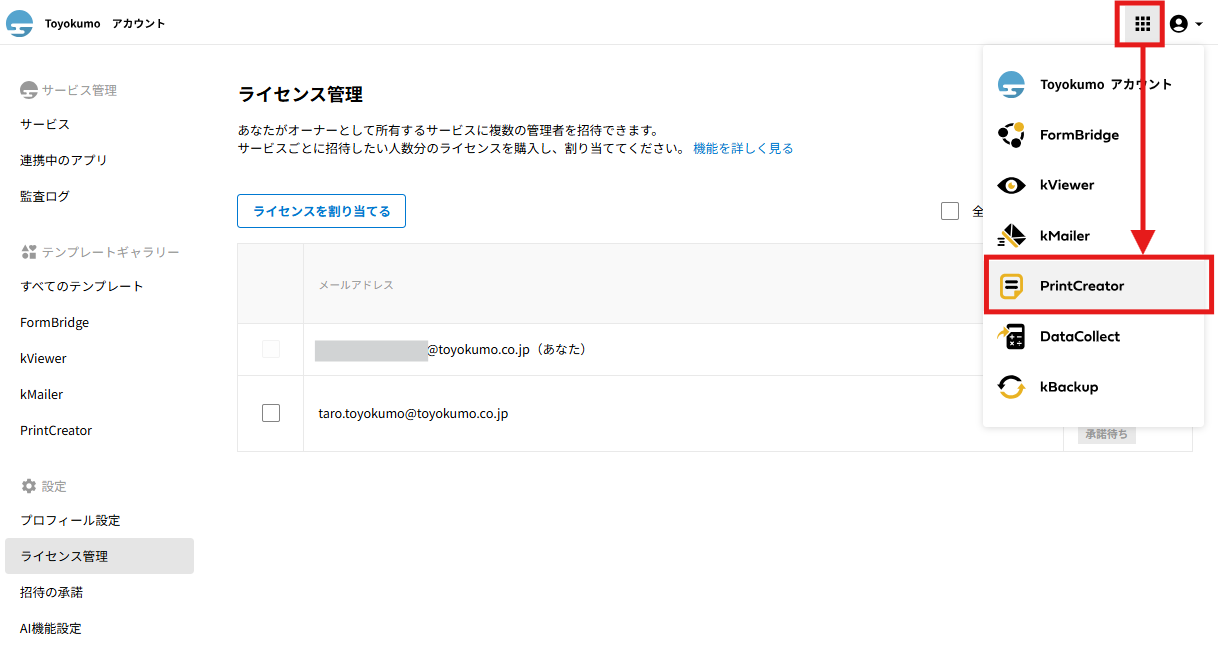Launch kMailer icon in app menu
The width and height of the screenshot is (1218, 652).
click(x=1012, y=236)
